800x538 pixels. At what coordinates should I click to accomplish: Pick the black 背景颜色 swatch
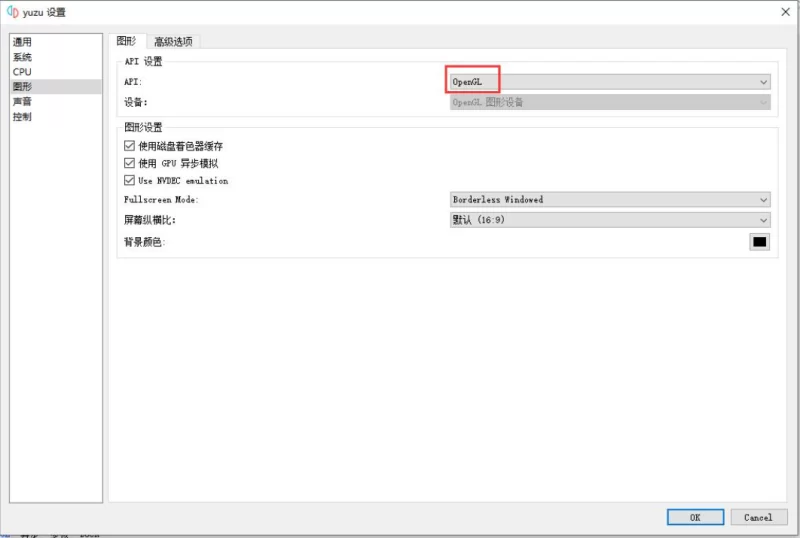759,242
